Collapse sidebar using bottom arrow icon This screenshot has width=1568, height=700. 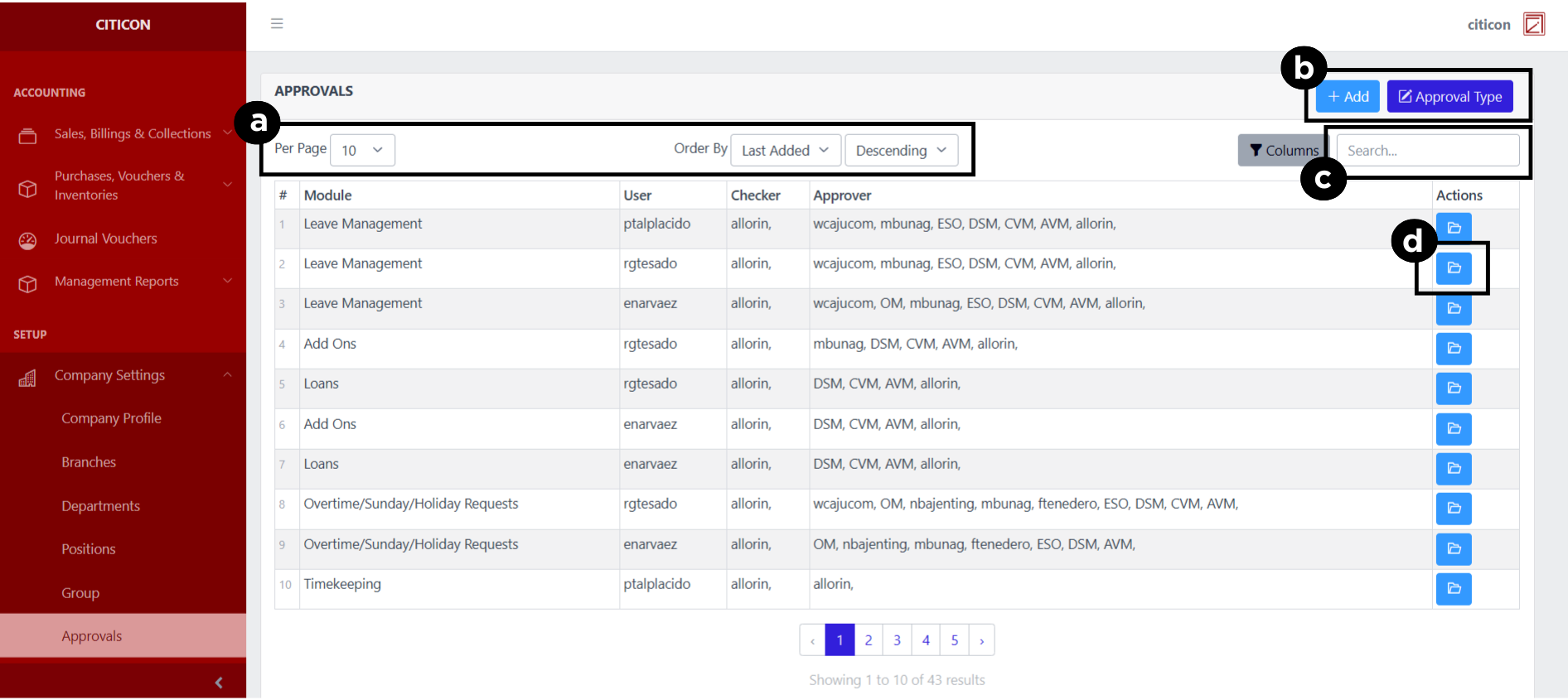point(219,683)
